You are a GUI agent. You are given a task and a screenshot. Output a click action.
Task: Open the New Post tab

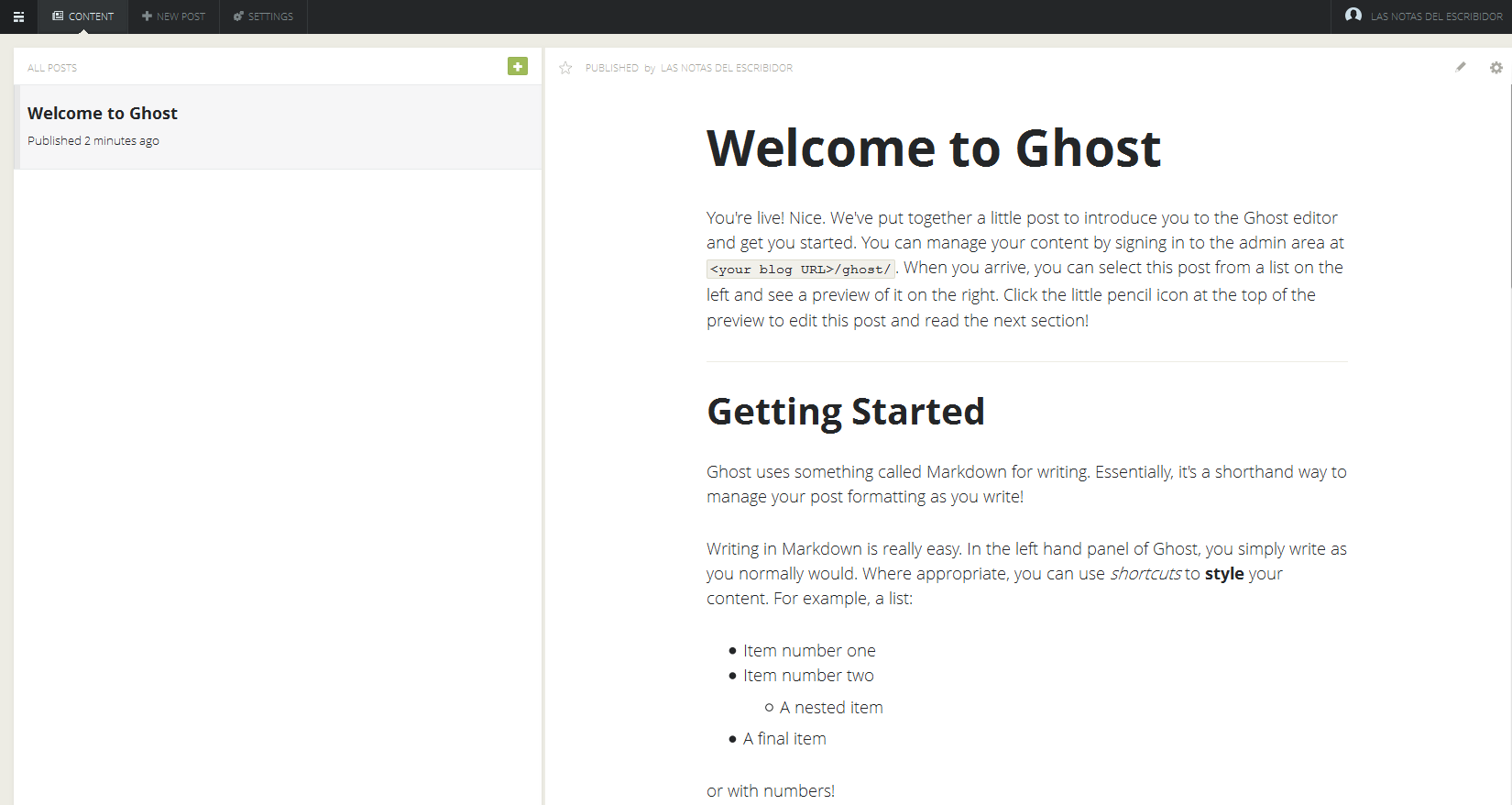pyautogui.click(x=174, y=17)
